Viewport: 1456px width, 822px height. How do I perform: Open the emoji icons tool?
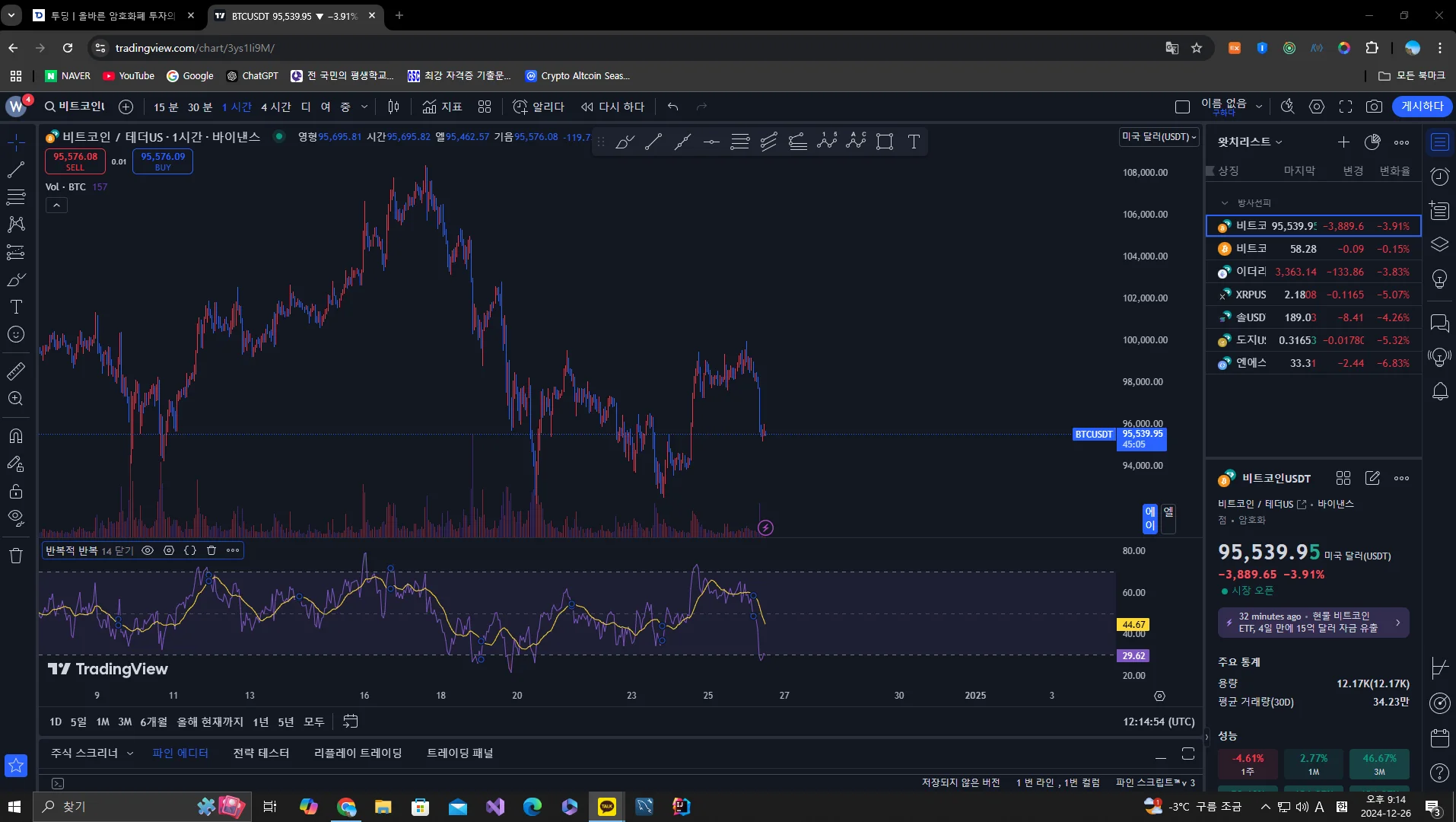[16, 334]
